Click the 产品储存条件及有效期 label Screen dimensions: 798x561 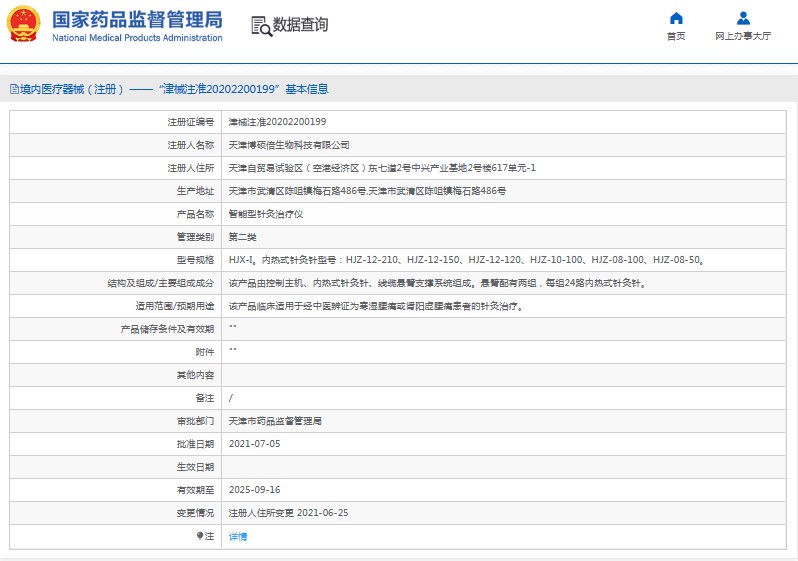[x=167, y=329]
